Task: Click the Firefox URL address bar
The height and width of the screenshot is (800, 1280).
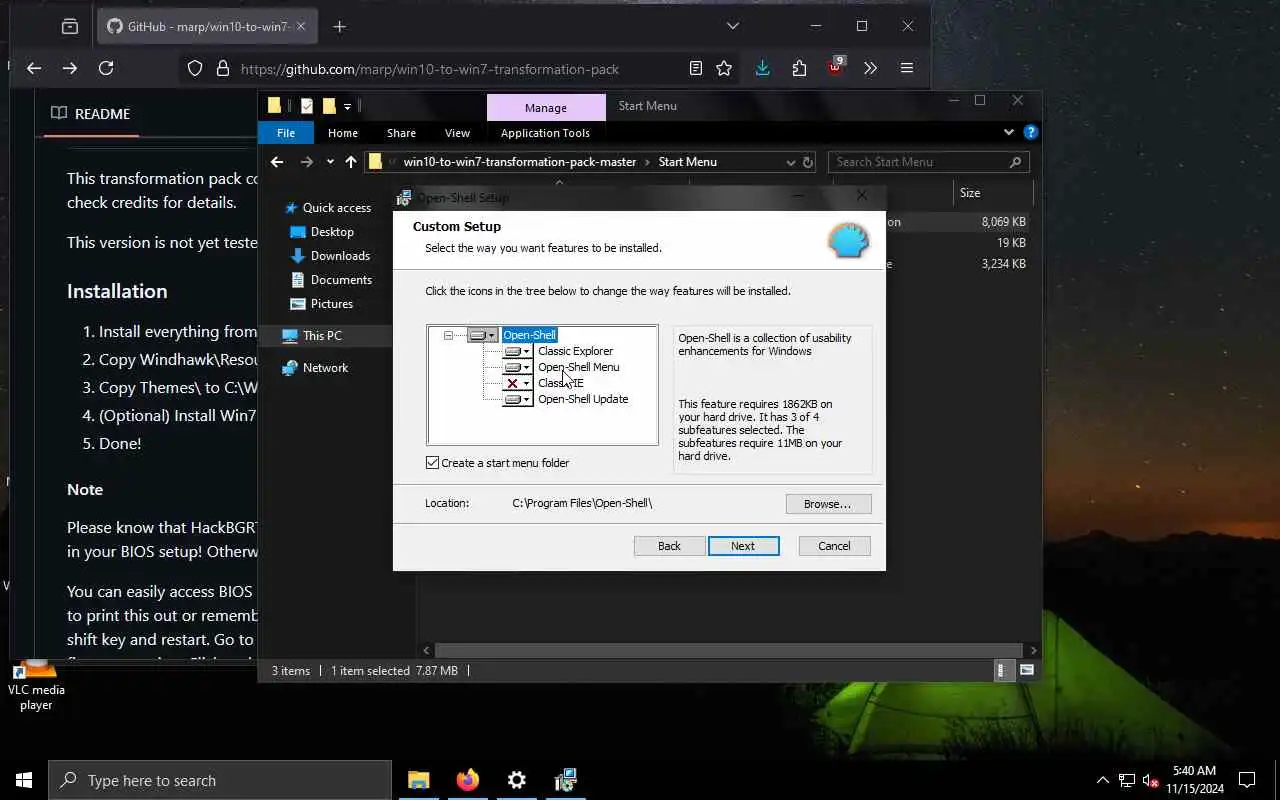Action: coord(430,69)
